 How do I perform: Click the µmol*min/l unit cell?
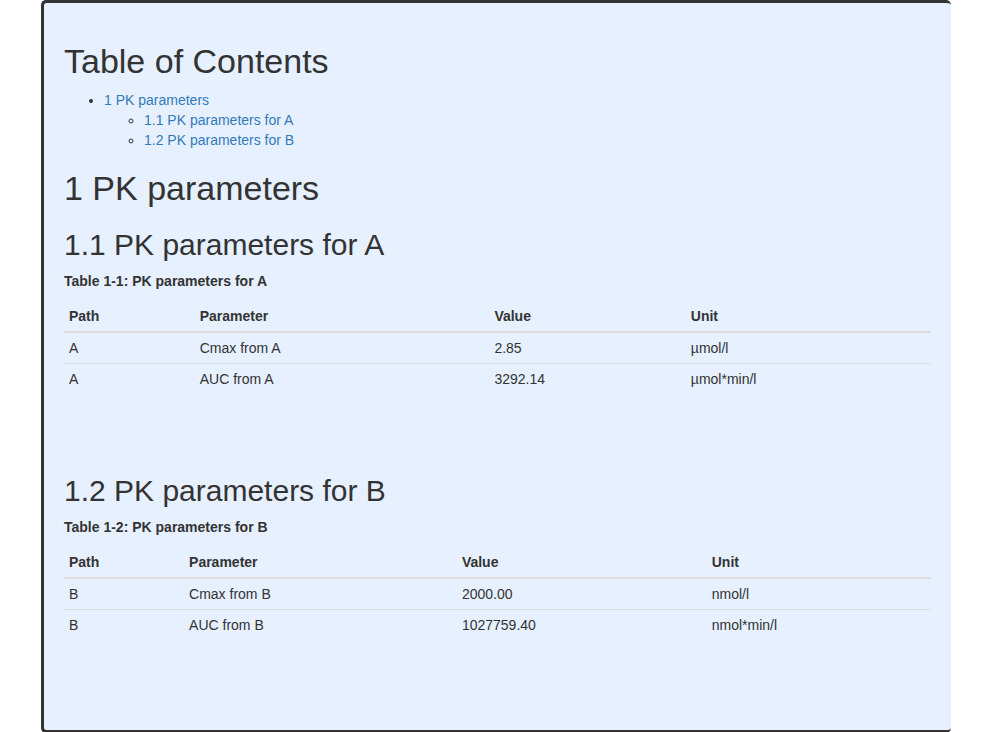(x=723, y=379)
